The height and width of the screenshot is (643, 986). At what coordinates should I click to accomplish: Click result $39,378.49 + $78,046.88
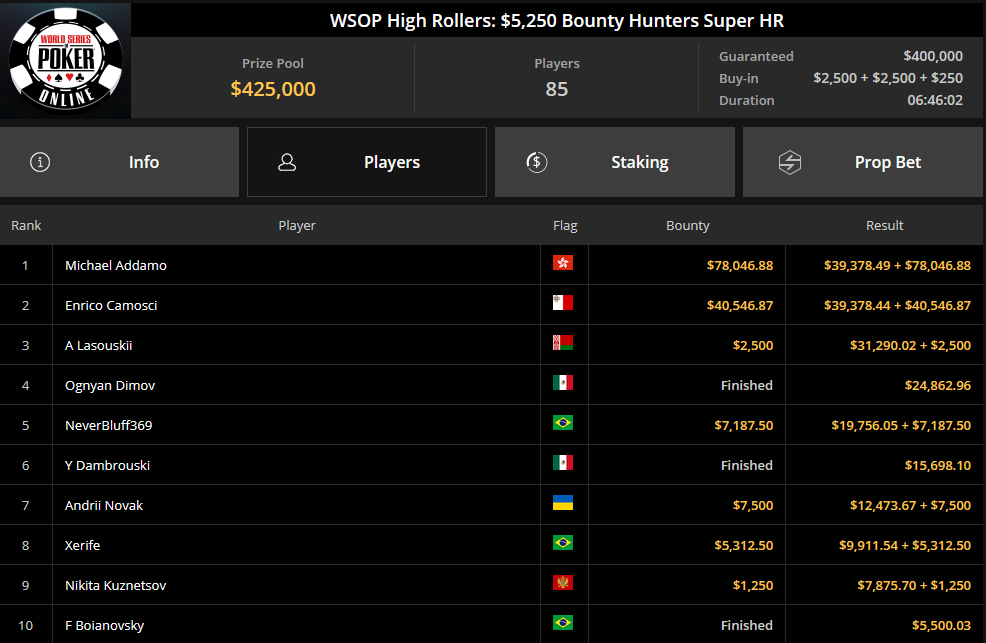point(897,265)
